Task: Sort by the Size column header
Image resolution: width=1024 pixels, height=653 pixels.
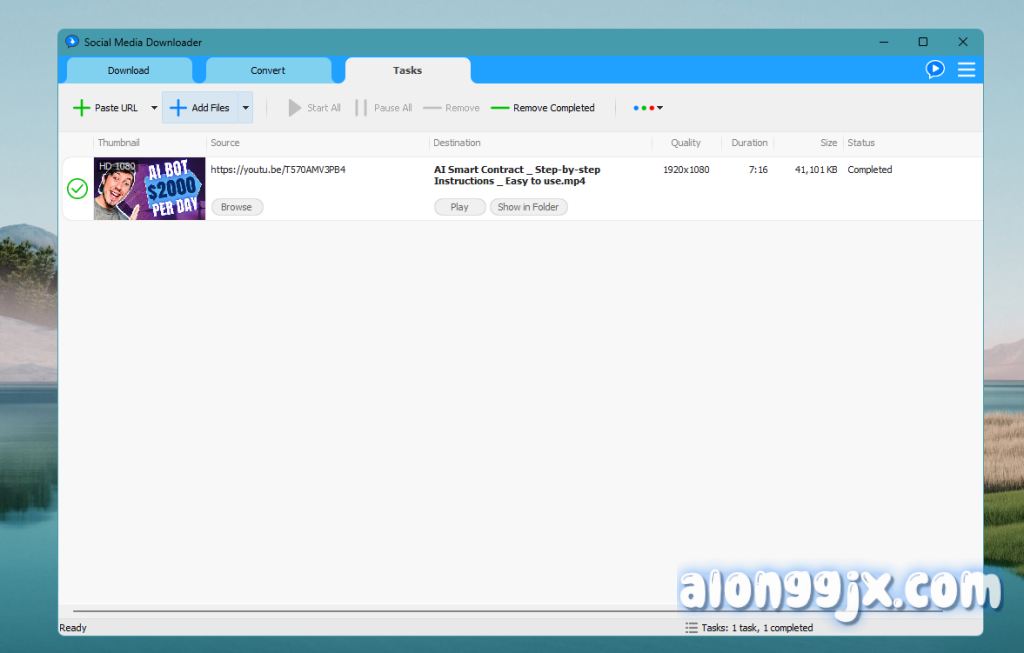Action: [828, 143]
